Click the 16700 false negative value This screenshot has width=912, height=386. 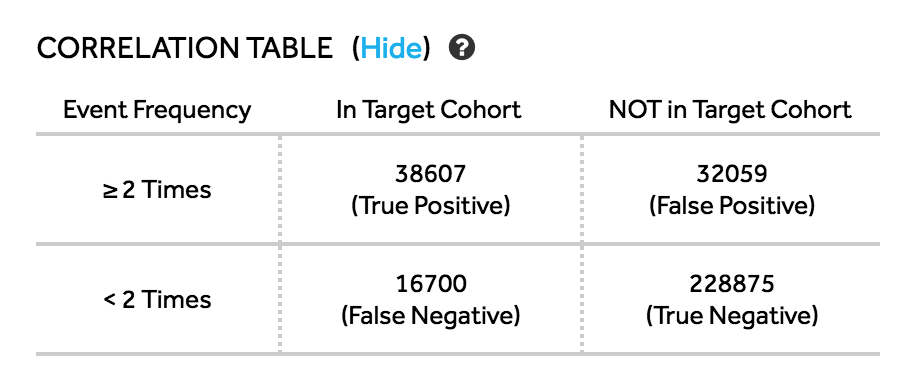click(x=430, y=283)
